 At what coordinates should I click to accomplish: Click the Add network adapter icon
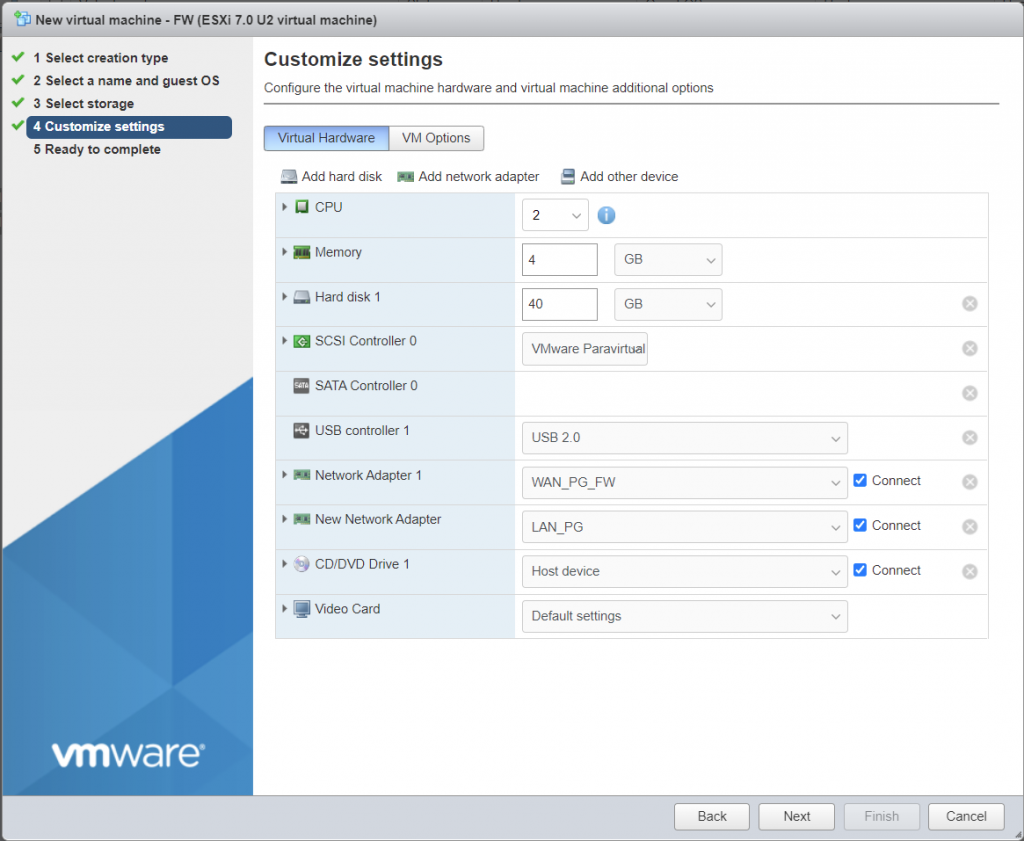(x=406, y=177)
